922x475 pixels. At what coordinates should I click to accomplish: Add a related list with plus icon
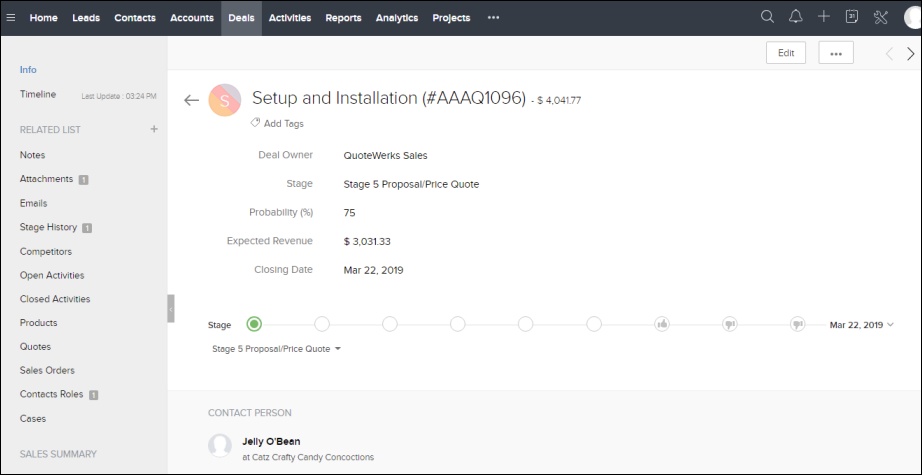coord(154,129)
